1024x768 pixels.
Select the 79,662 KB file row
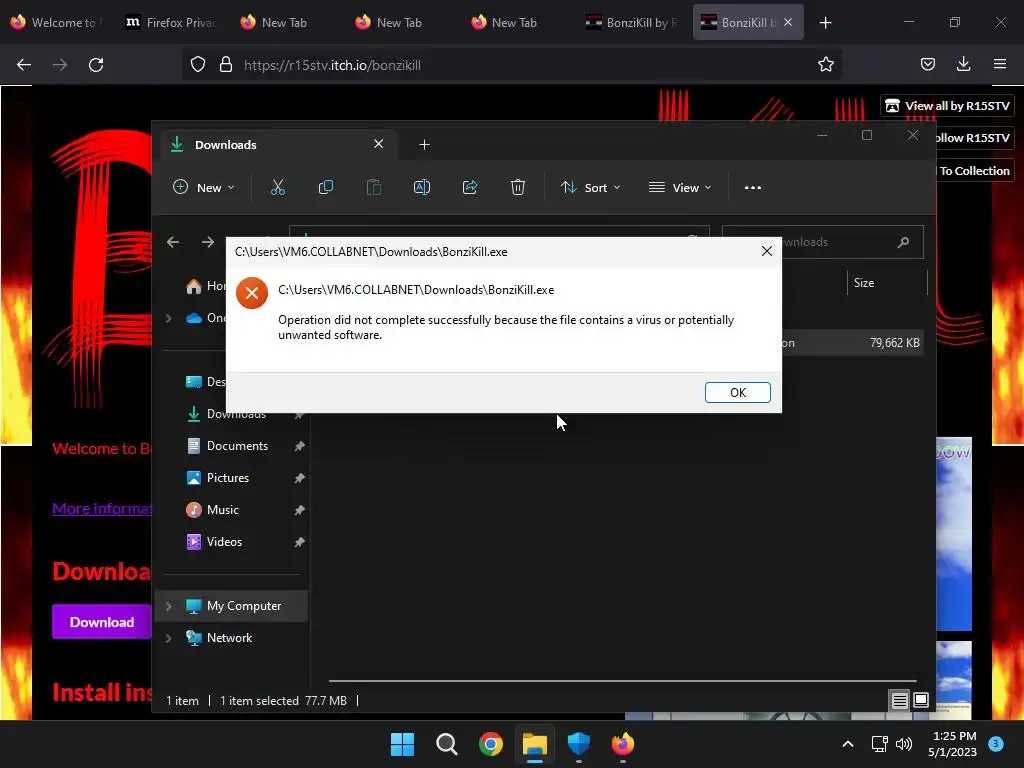pyautogui.click(x=852, y=343)
